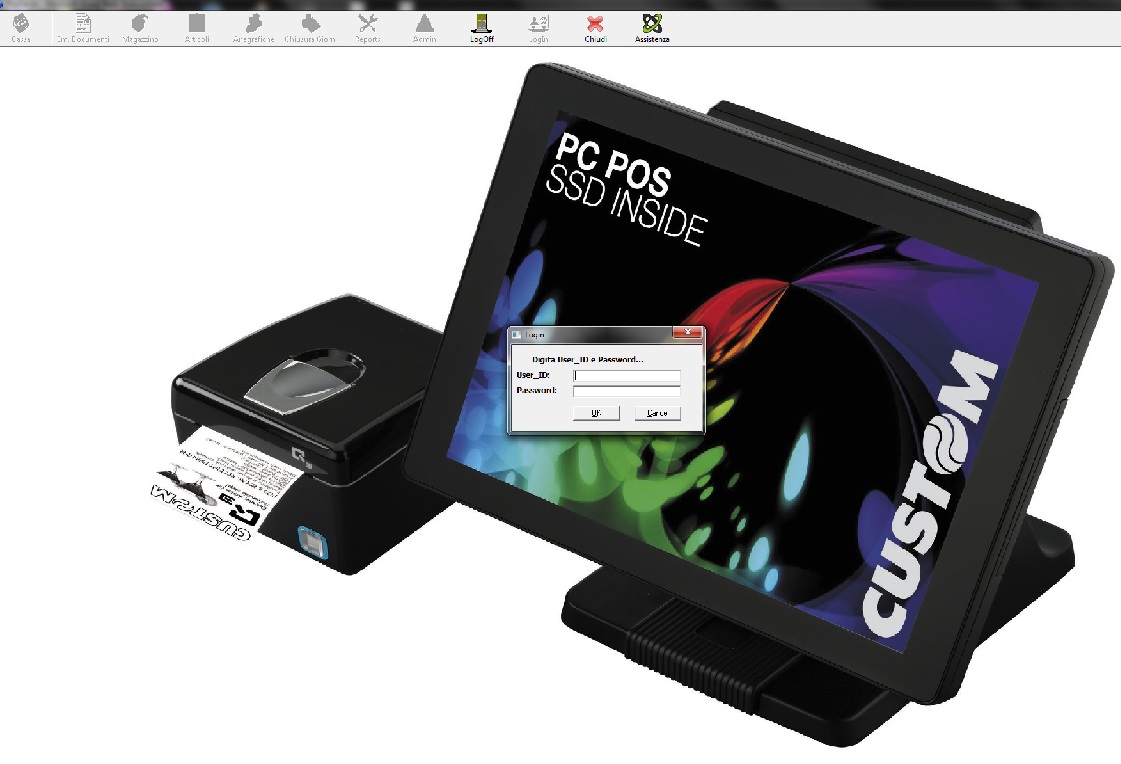Select the Chiusura Giorn. toolbar icon

pos(310,28)
